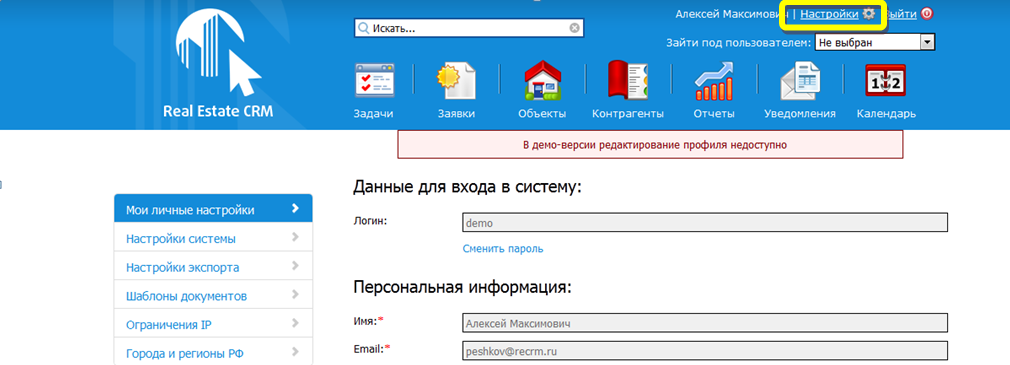Select Настройки системы menu item

click(213, 238)
